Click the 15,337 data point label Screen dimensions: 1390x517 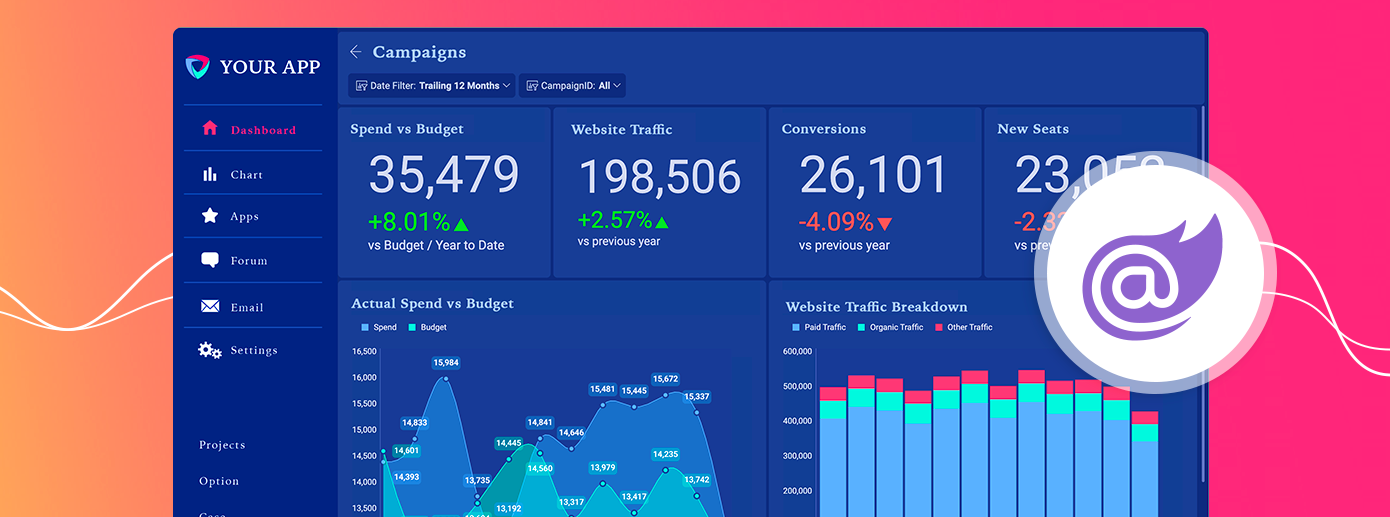(696, 397)
